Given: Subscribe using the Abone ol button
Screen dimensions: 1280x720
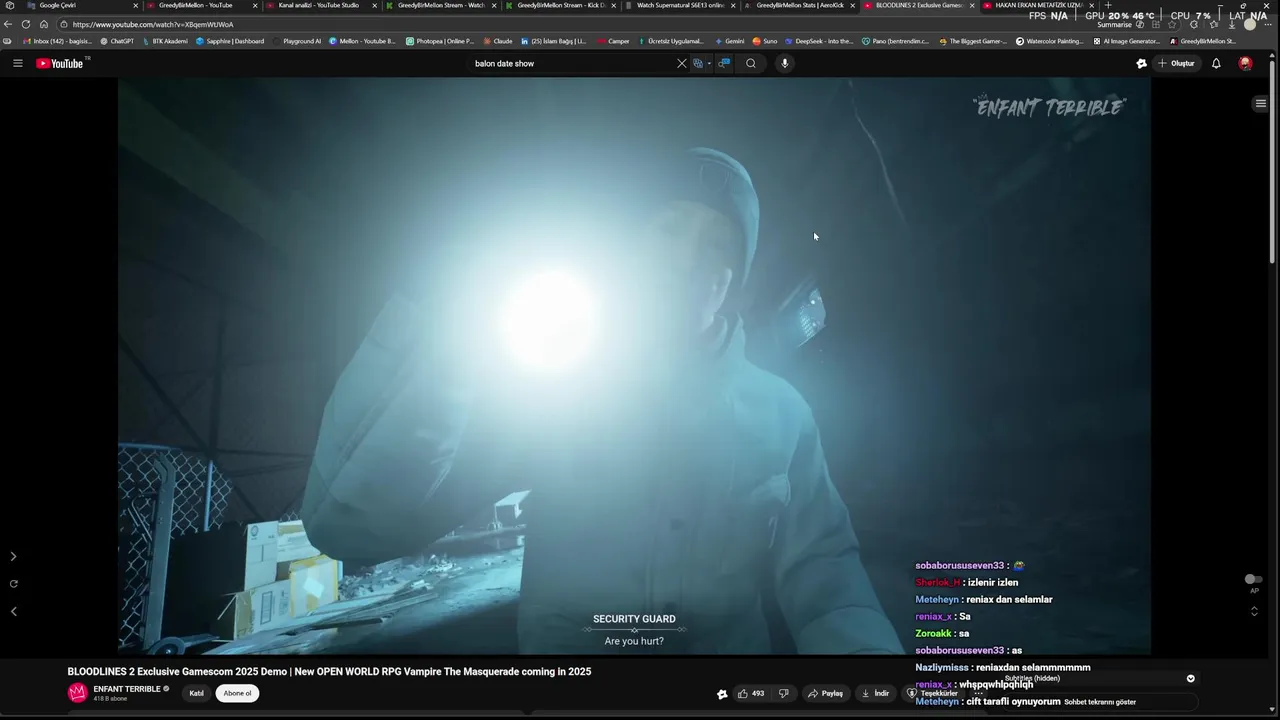Looking at the screenshot, I should coord(238,693).
